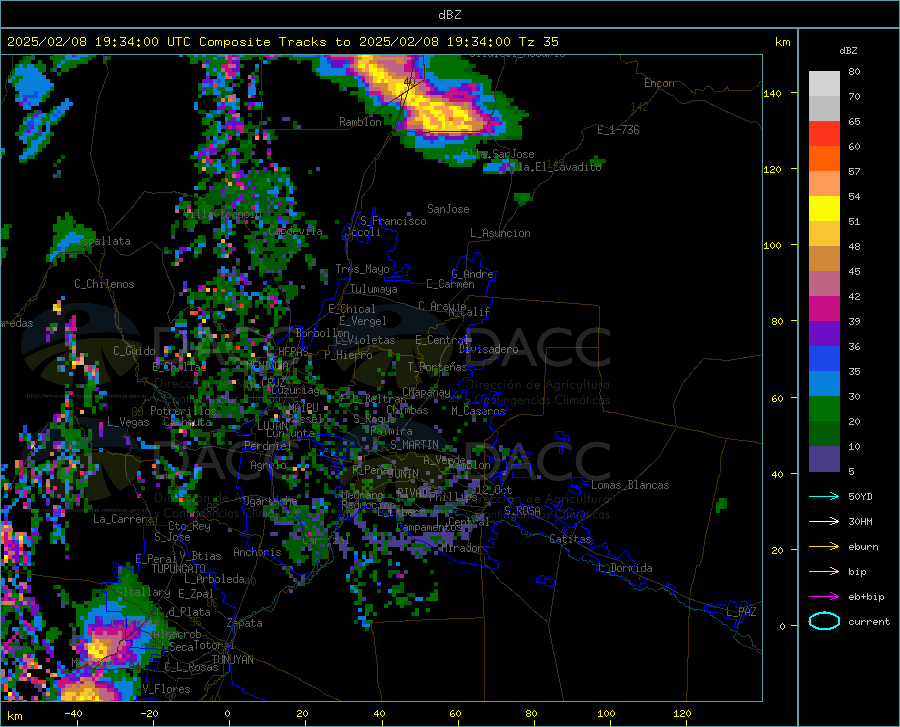900x727 pixels.
Task: Click the MENDOZA city label
Action: pyautogui.click(x=267, y=365)
